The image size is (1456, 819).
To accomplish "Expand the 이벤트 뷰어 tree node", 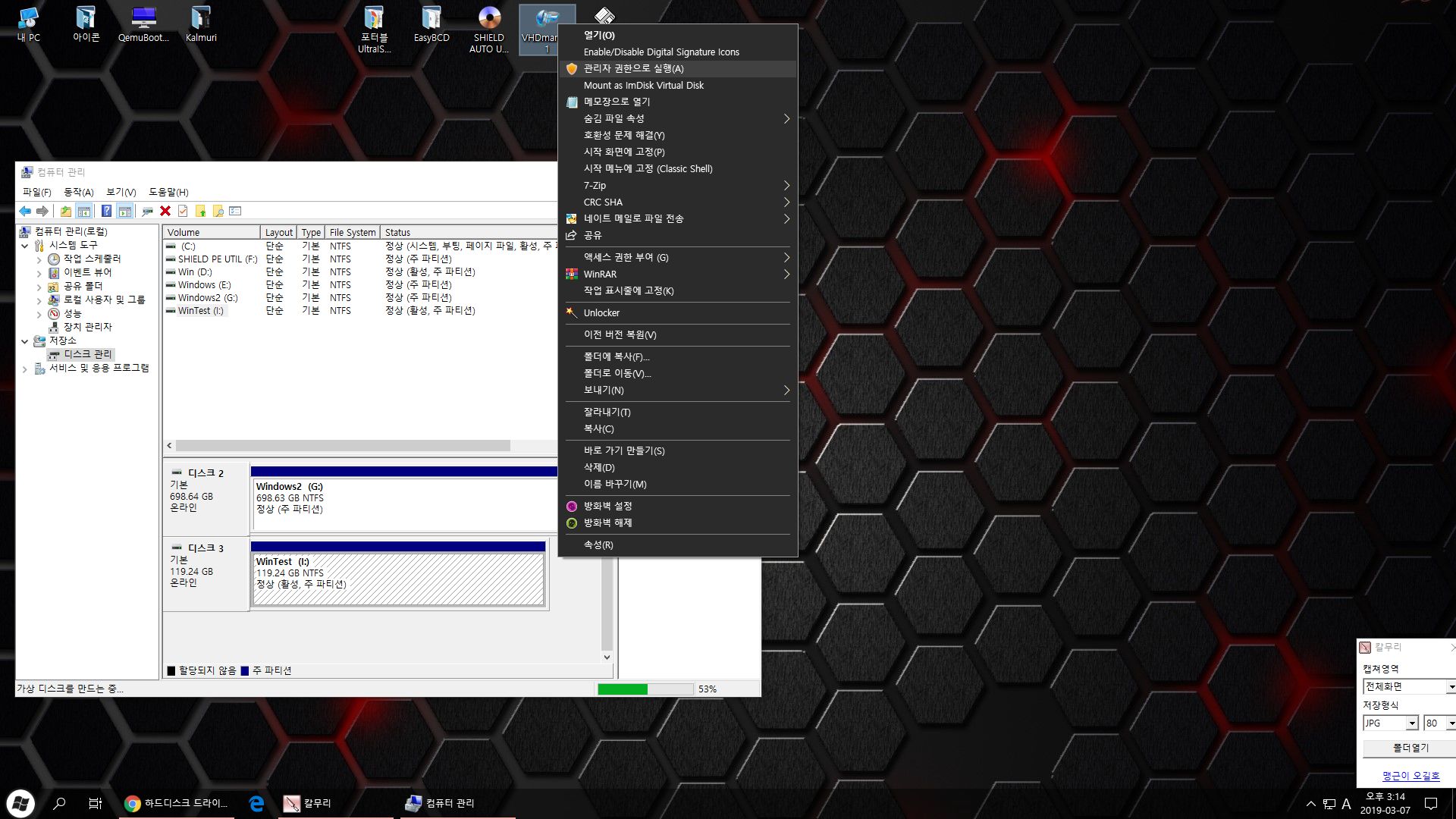I will click(39, 273).
